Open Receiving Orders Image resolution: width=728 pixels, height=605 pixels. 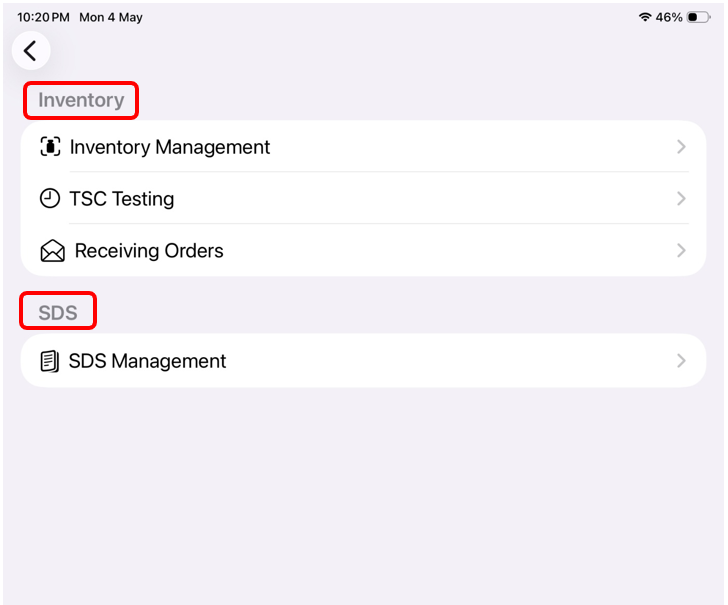click(364, 251)
